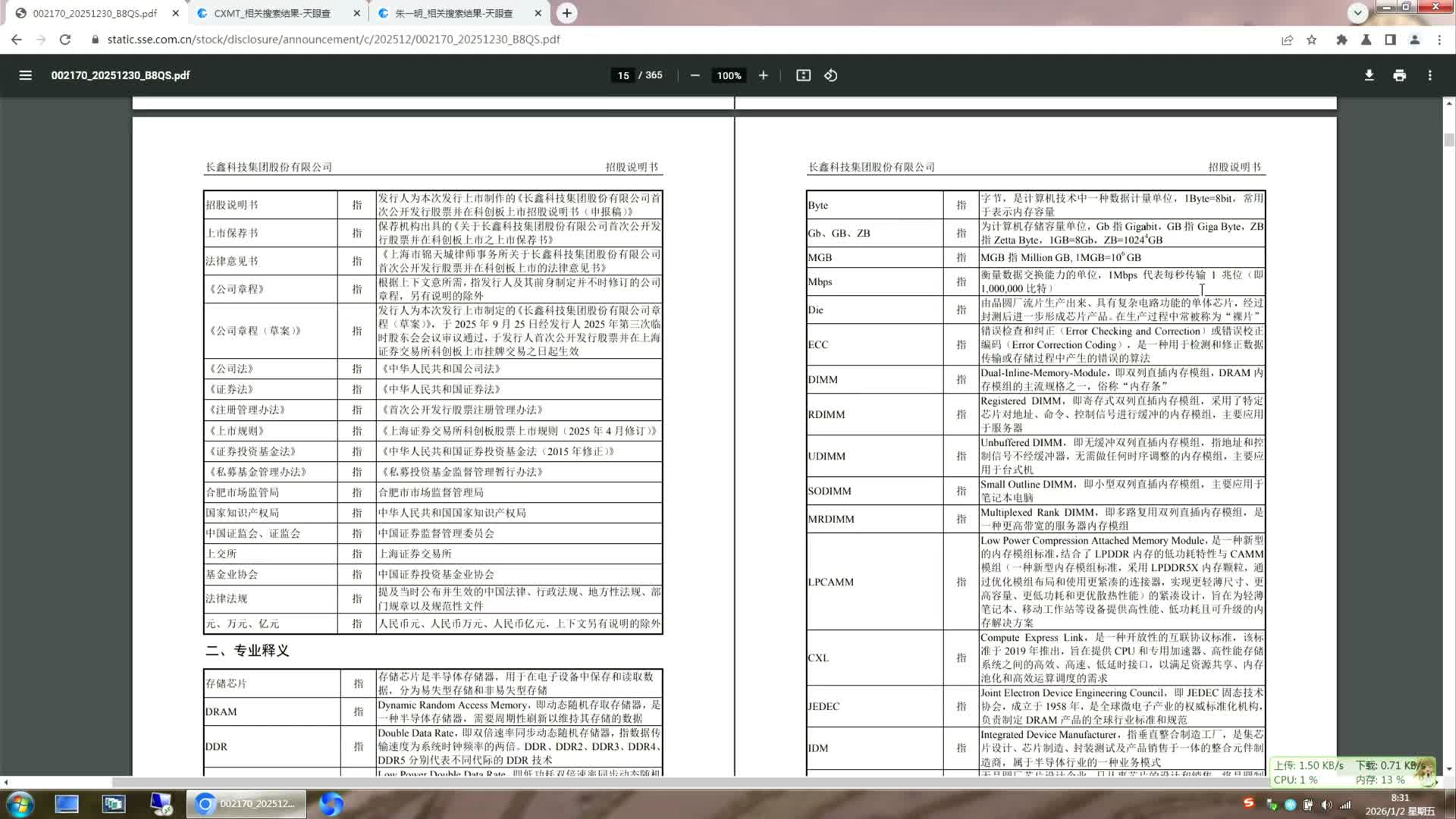The image size is (1456, 819).
Task: Switch to 002170_20251230_B8QS.pdf tab
Action: click(95, 13)
